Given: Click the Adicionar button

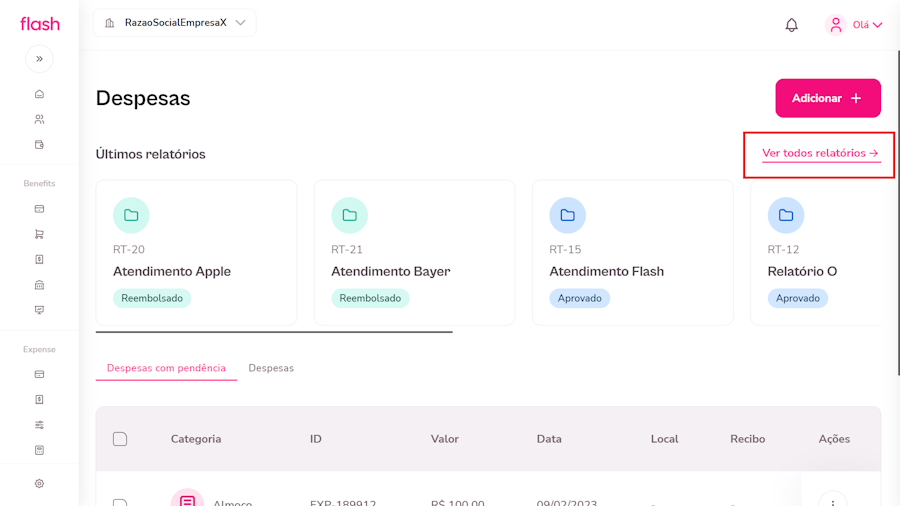Looking at the screenshot, I should [x=827, y=98].
